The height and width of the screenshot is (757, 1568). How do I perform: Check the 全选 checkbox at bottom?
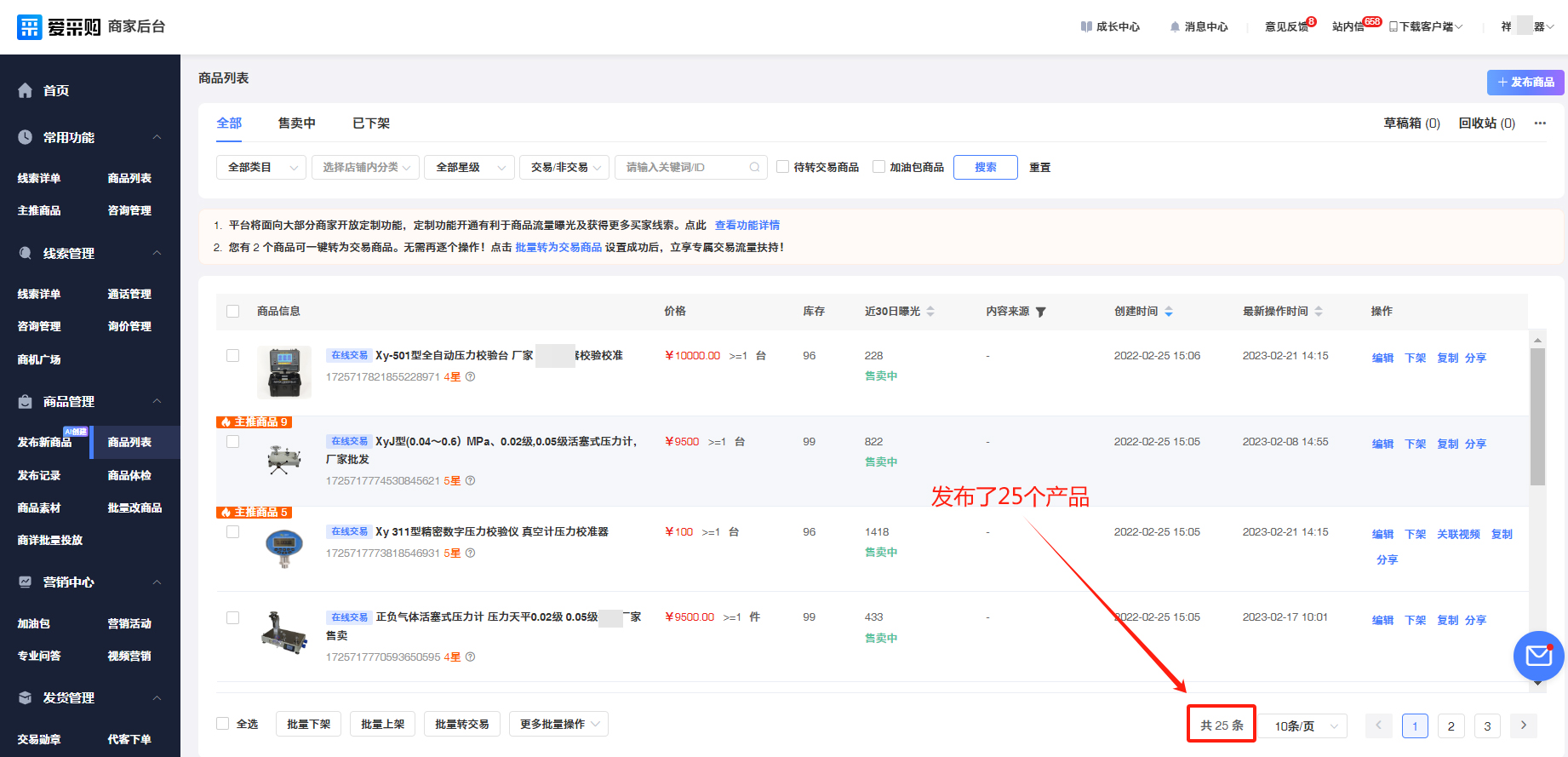223,724
